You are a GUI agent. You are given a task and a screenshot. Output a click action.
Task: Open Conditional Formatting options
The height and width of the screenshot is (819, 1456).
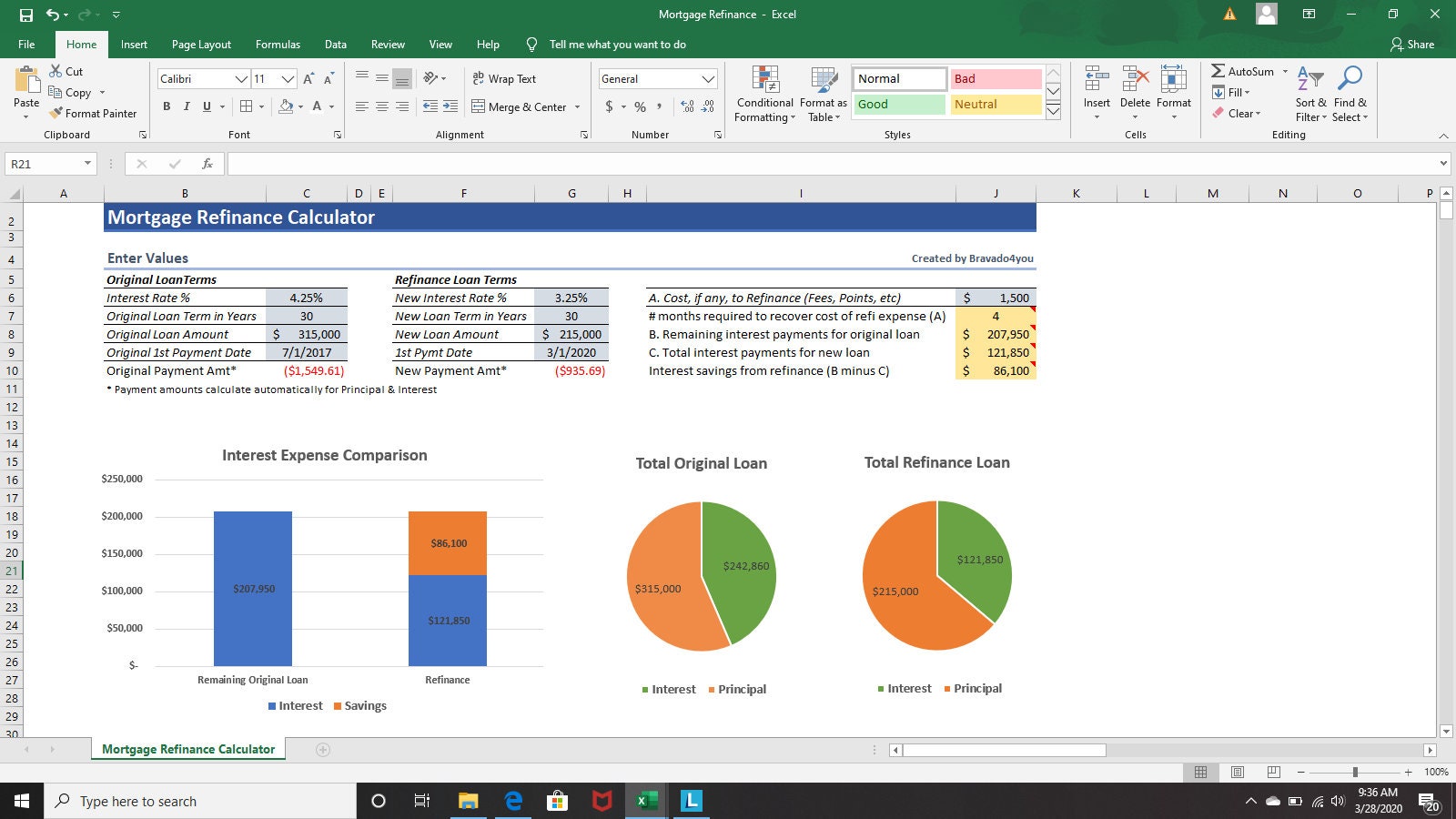(764, 95)
